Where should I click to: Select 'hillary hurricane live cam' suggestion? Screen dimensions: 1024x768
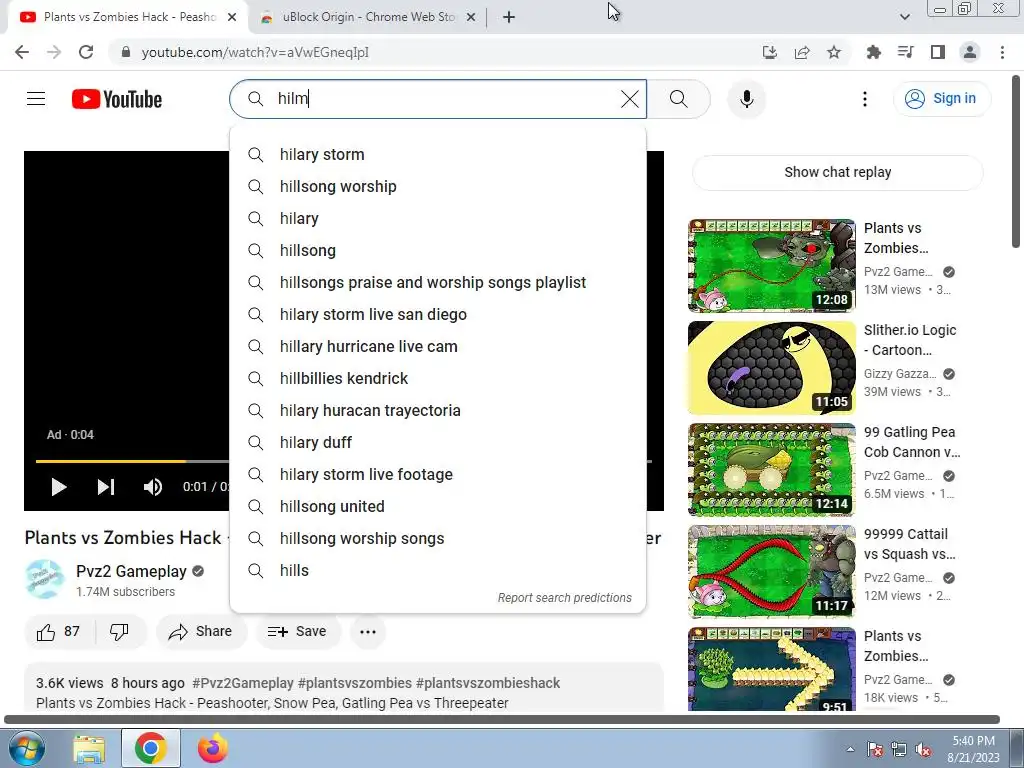coord(438,346)
